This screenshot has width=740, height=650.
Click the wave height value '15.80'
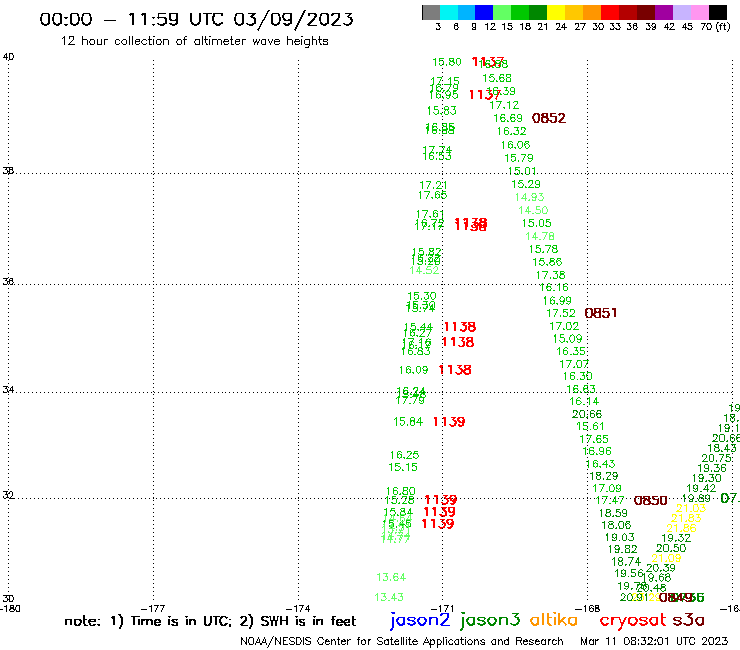[447, 62]
